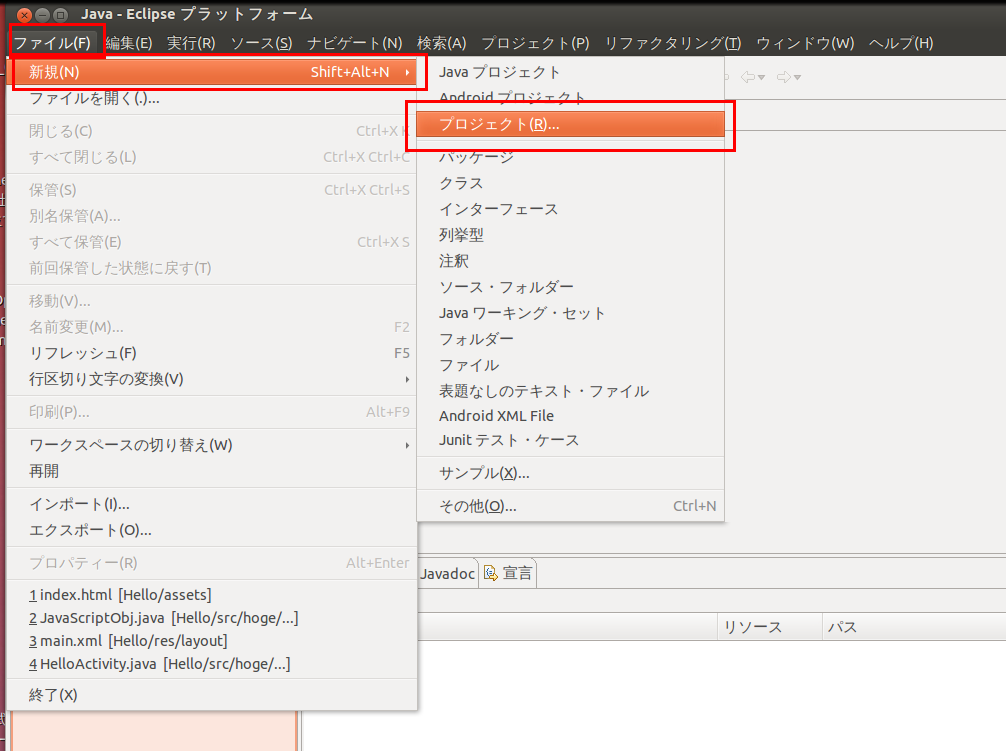Open the forward history dropdown arrow
1006x751 pixels.
click(797, 78)
